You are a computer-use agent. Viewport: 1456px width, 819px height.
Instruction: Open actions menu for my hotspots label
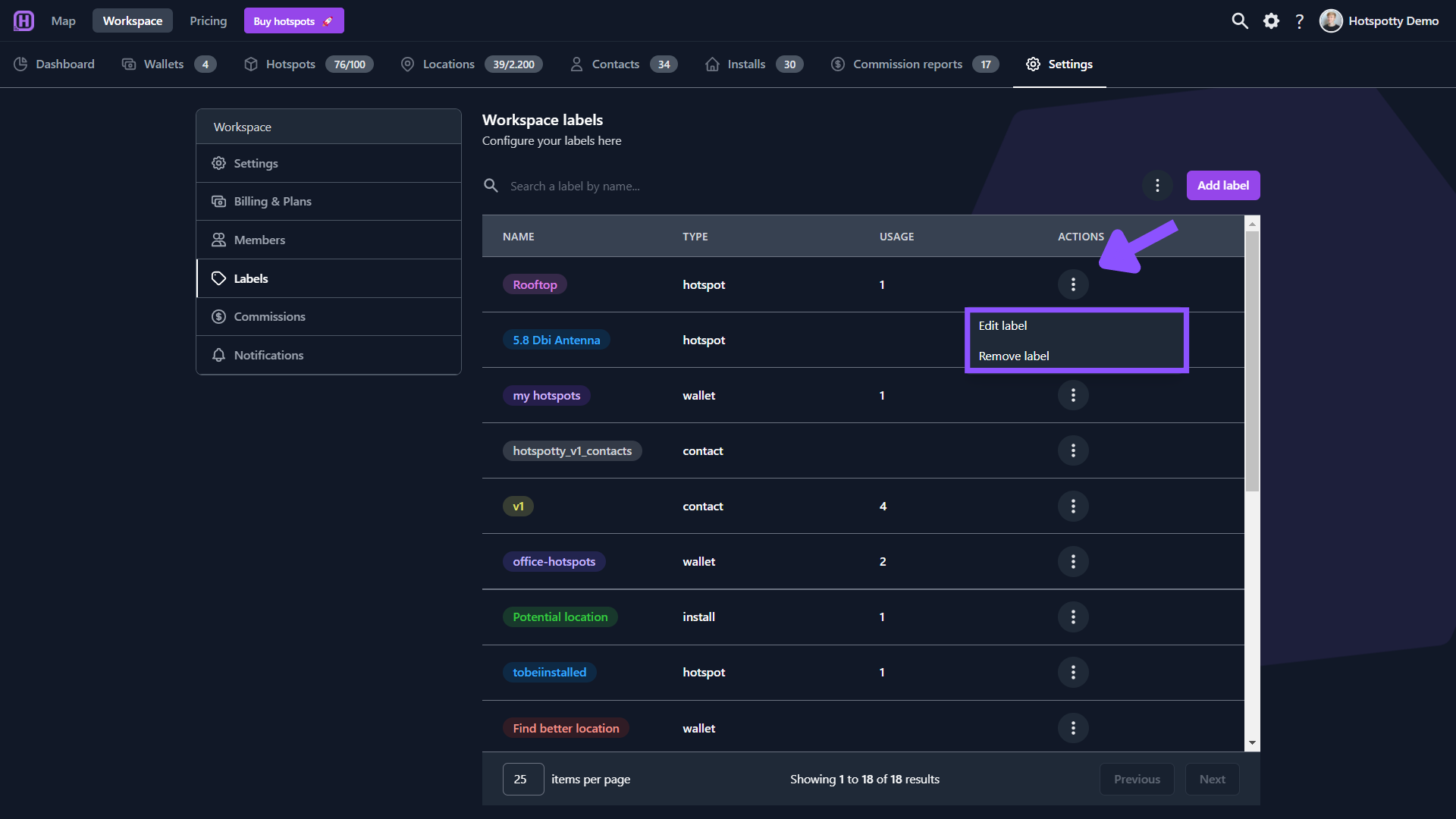point(1073,395)
